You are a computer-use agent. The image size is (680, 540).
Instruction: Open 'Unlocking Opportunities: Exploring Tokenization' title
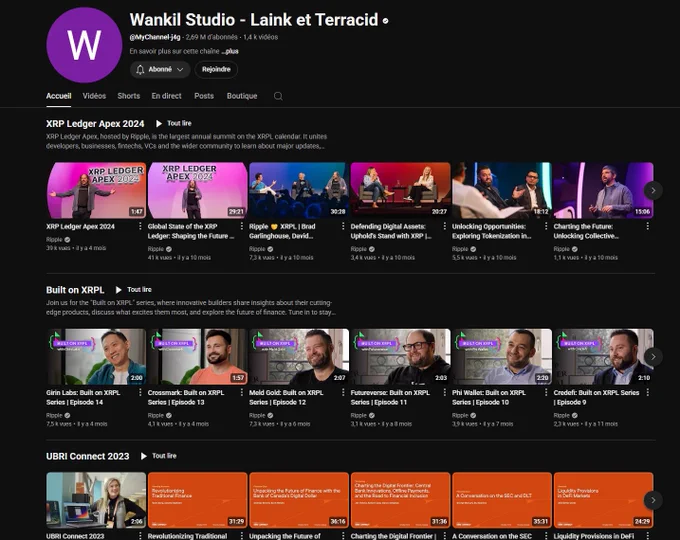pos(491,231)
